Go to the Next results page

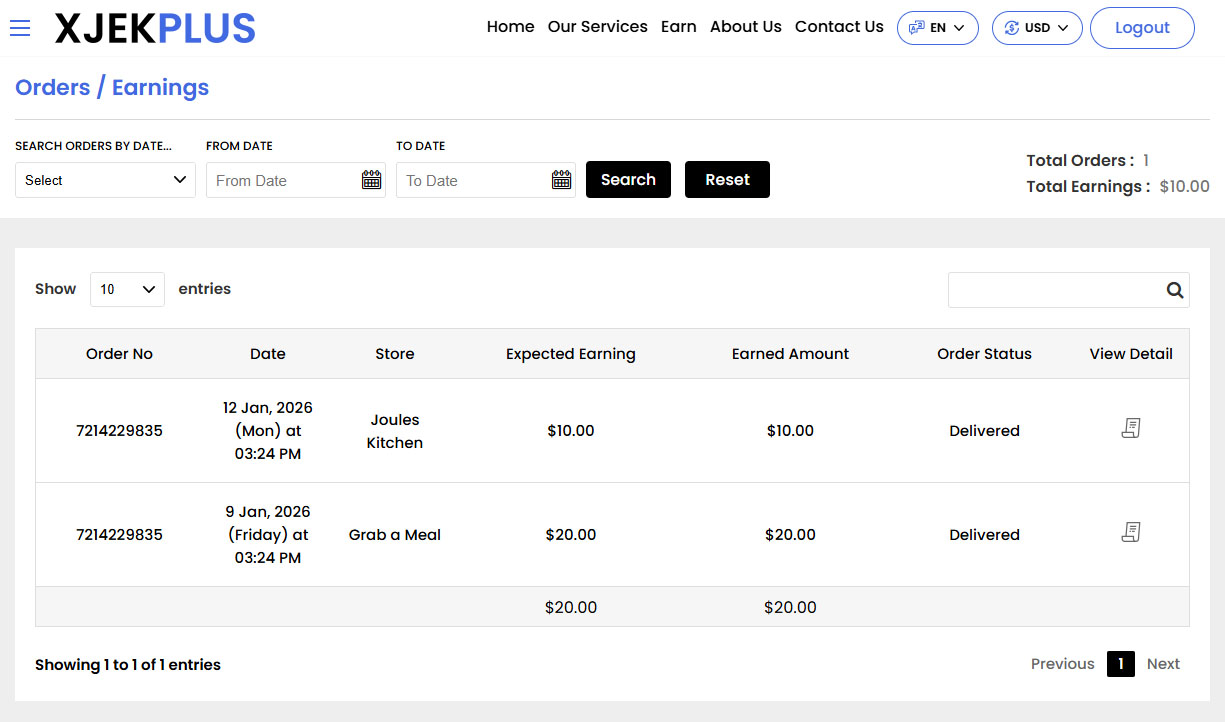click(1163, 663)
